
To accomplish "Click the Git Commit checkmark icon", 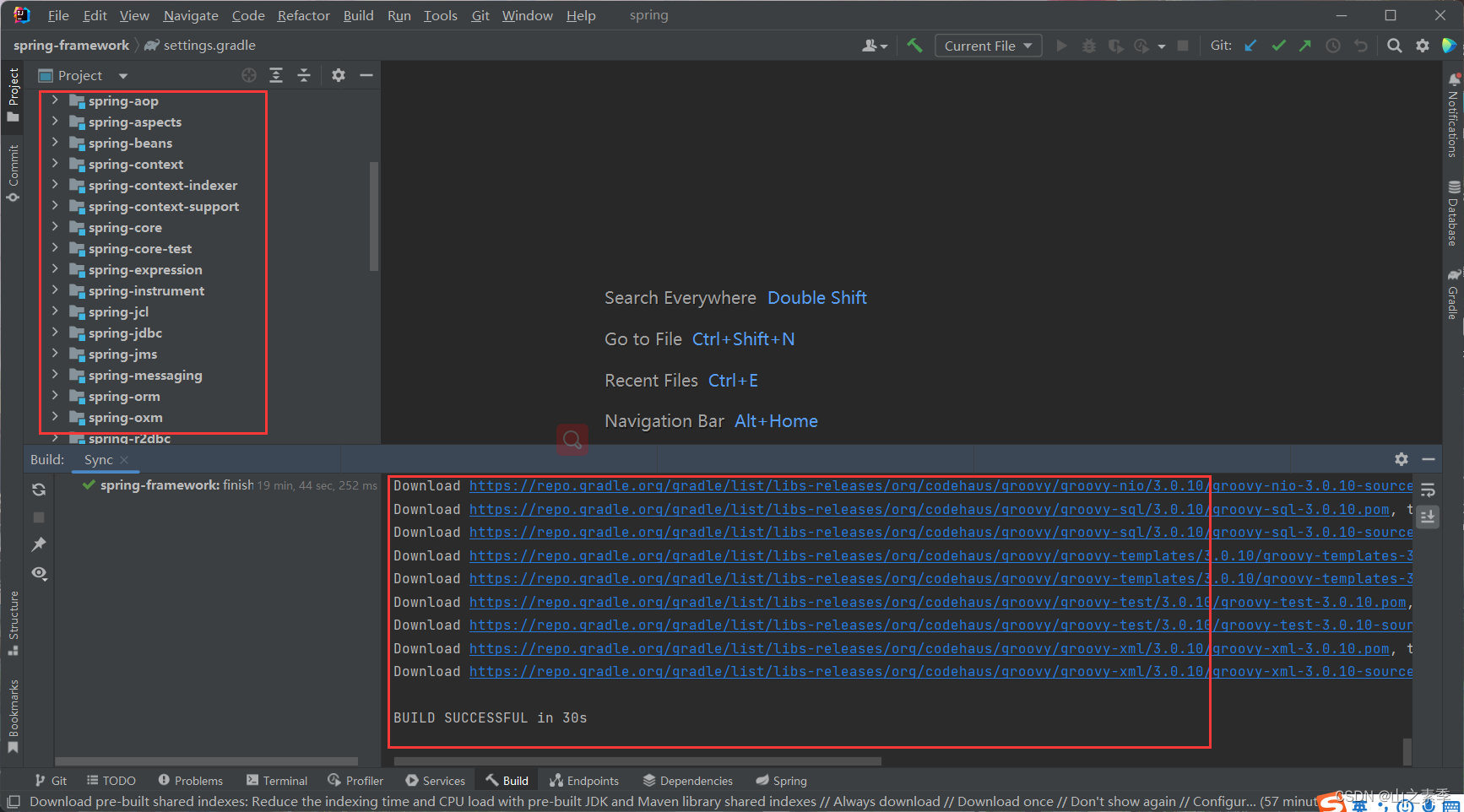I will click(1278, 46).
